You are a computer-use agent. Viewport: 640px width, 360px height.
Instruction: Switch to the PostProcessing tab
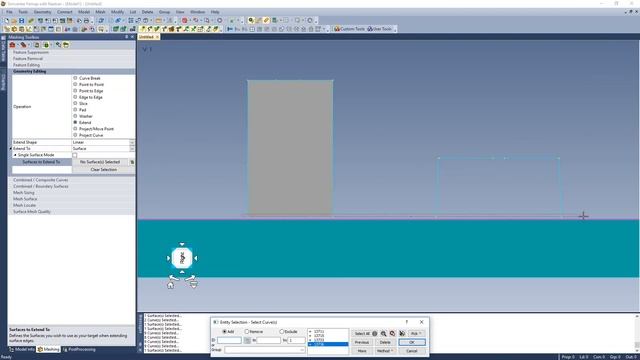coord(80,349)
